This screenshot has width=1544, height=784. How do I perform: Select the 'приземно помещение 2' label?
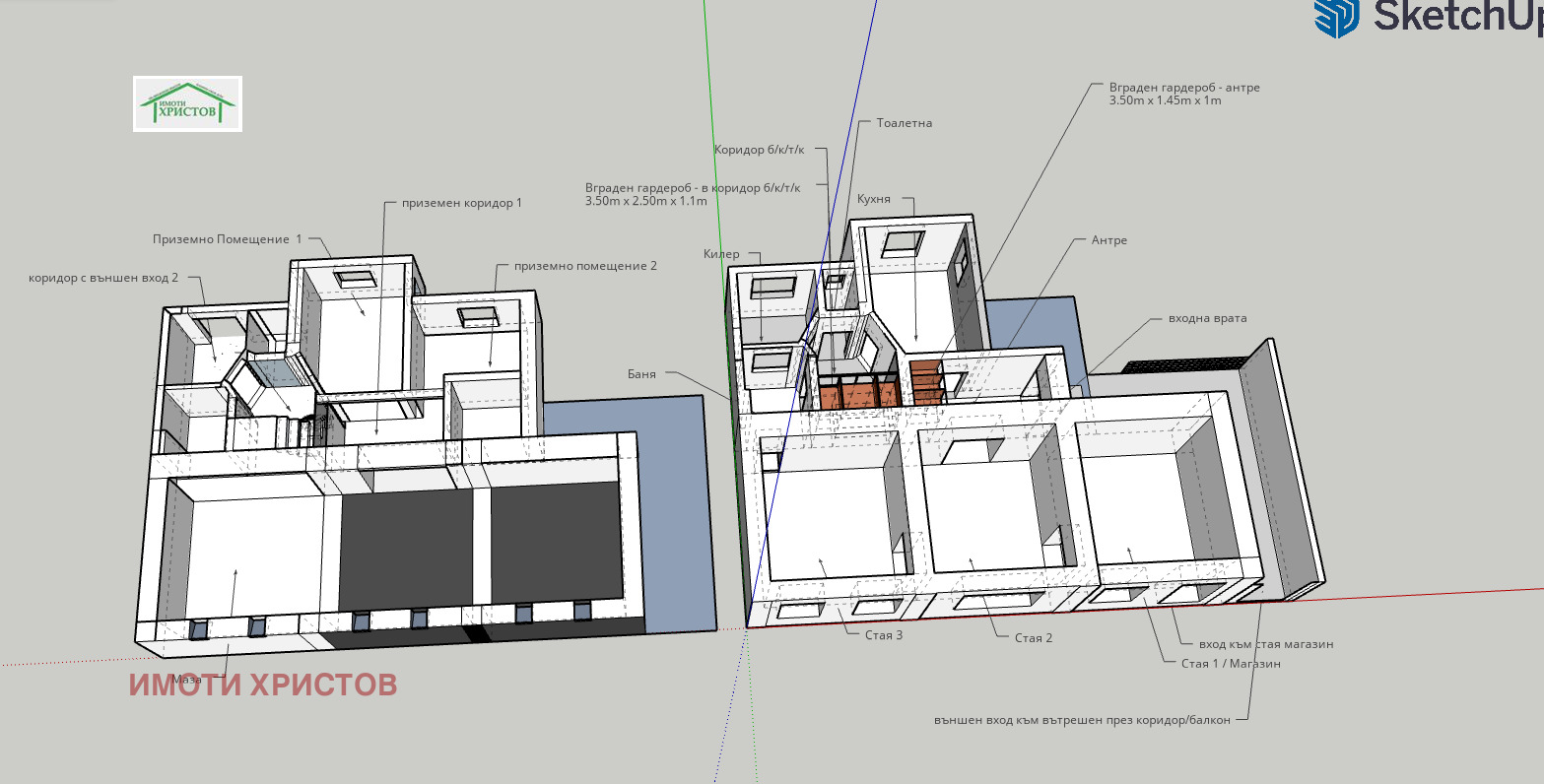tap(585, 266)
